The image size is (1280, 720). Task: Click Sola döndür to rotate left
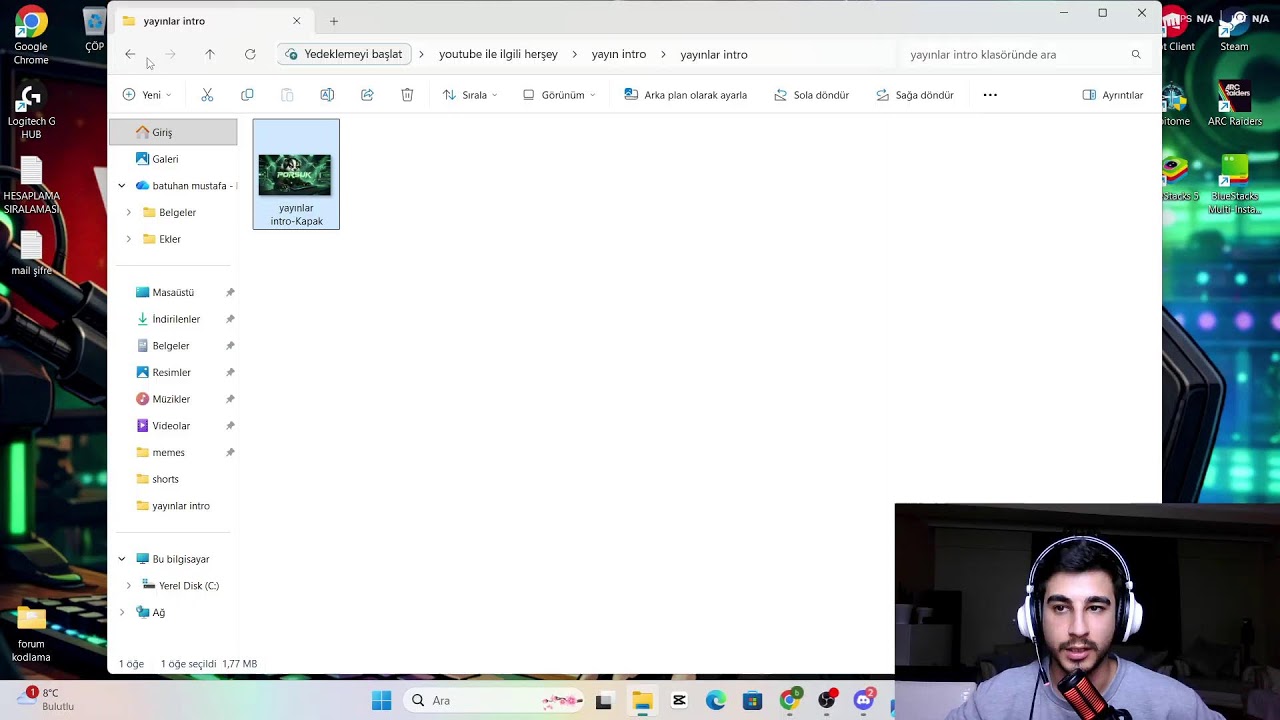pyautogui.click(x=811, y=95)
